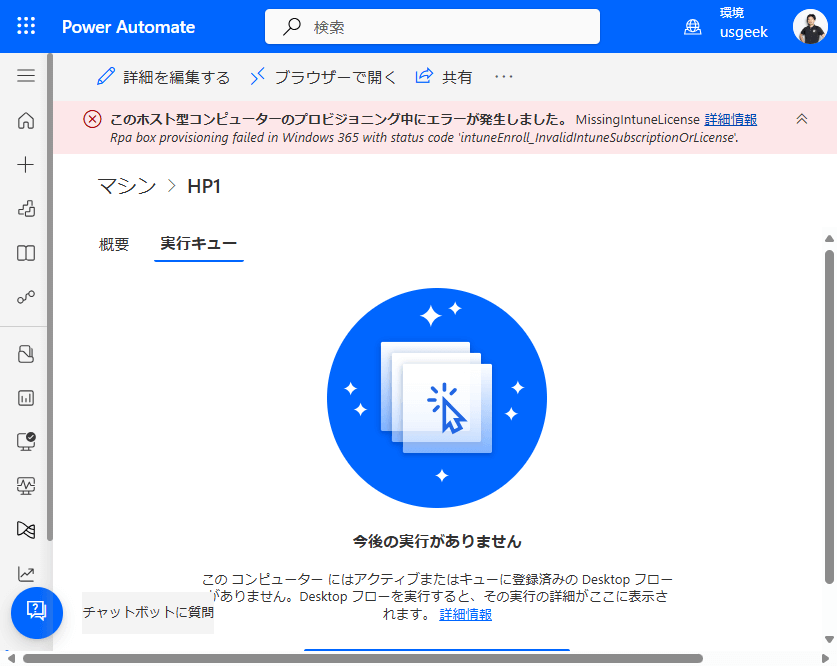
Task: Click the vertical scrollbar up arrow
Action: [829, 238]
